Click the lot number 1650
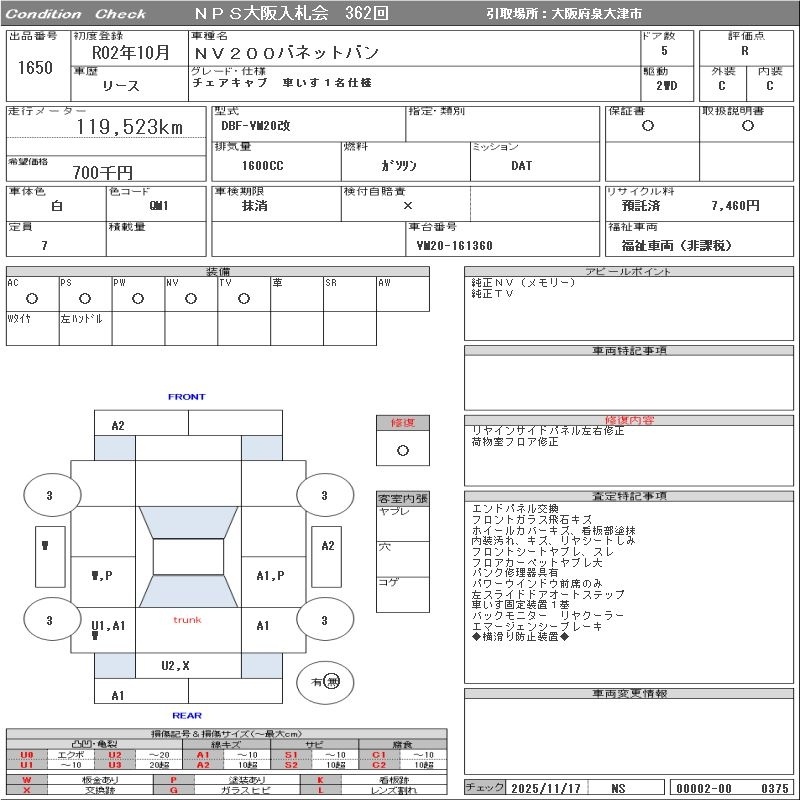This screenshot has height=800, width=800. pos(35,68)
